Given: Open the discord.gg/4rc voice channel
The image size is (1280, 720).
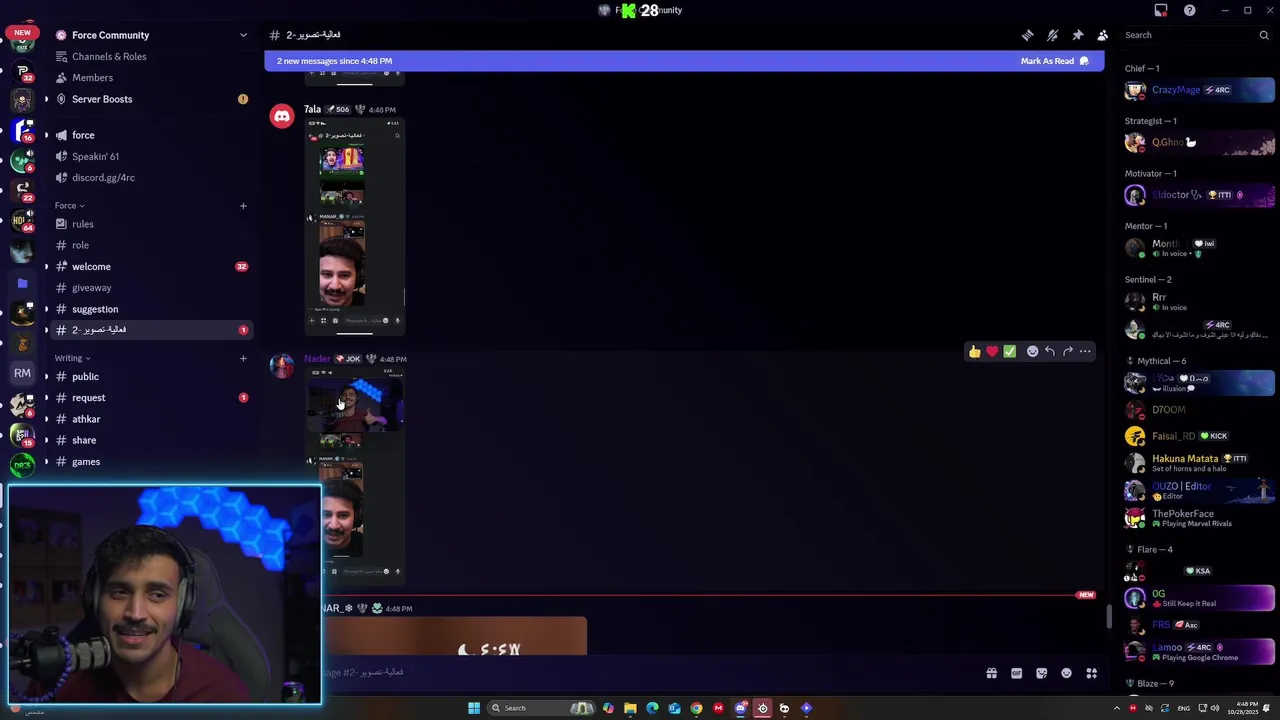Looking at the screenshot, I should [x=150, y=177].
